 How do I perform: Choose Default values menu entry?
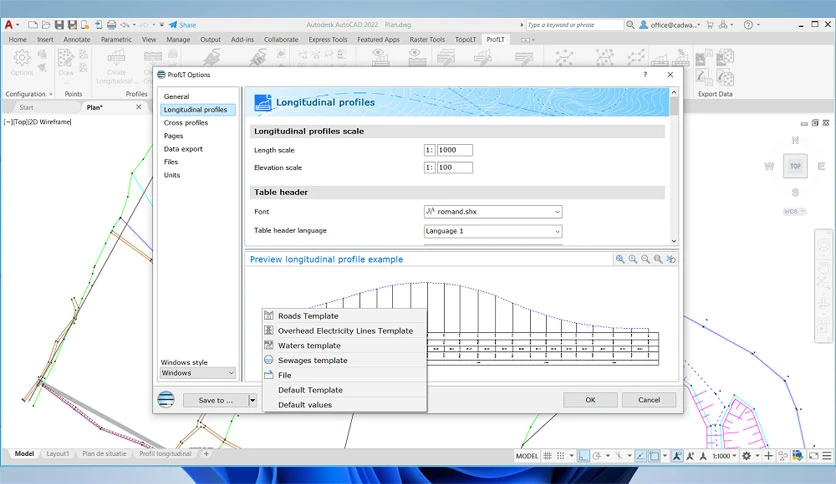tap(344, 405)
